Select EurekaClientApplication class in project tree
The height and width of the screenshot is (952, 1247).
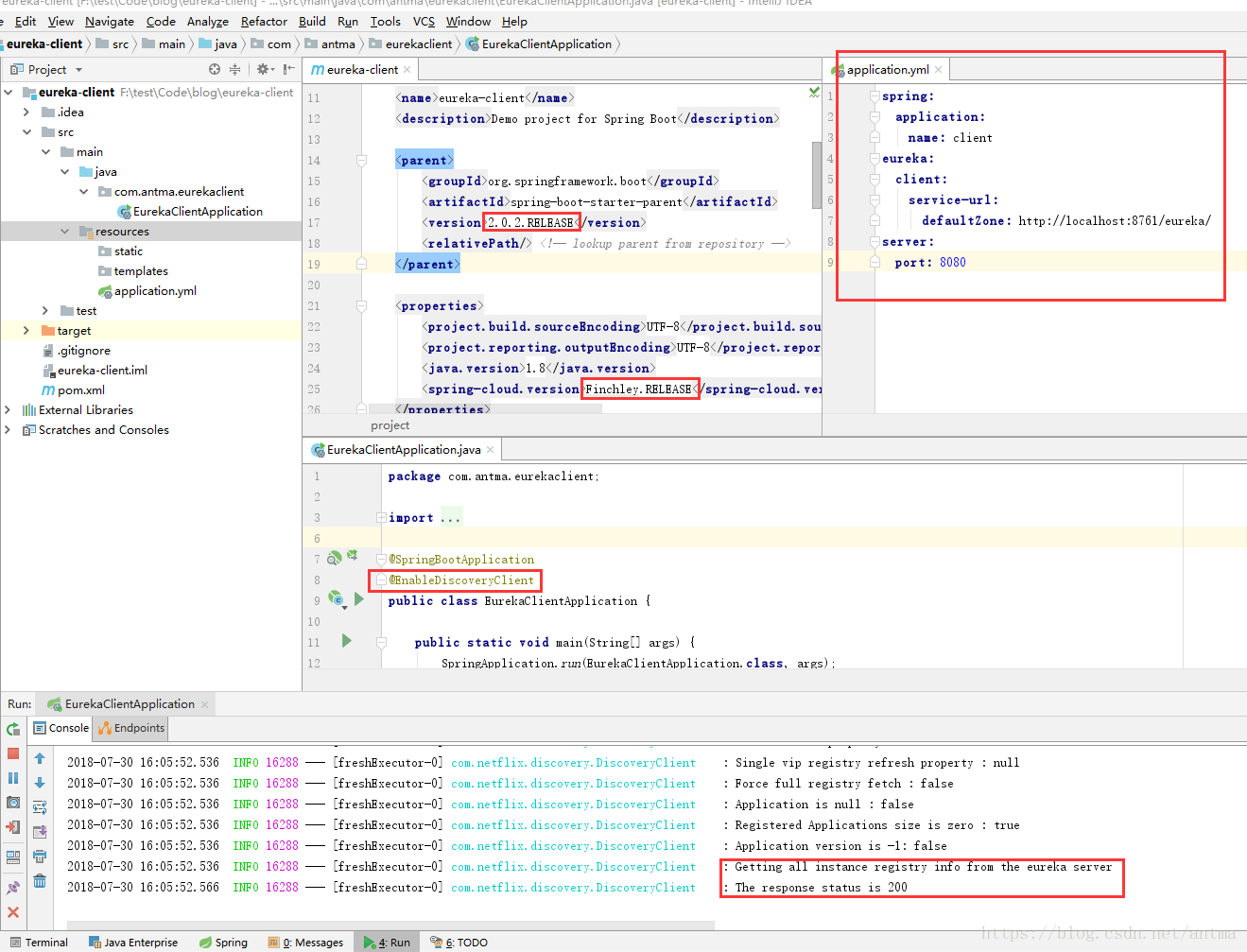[x=189, y=211]
